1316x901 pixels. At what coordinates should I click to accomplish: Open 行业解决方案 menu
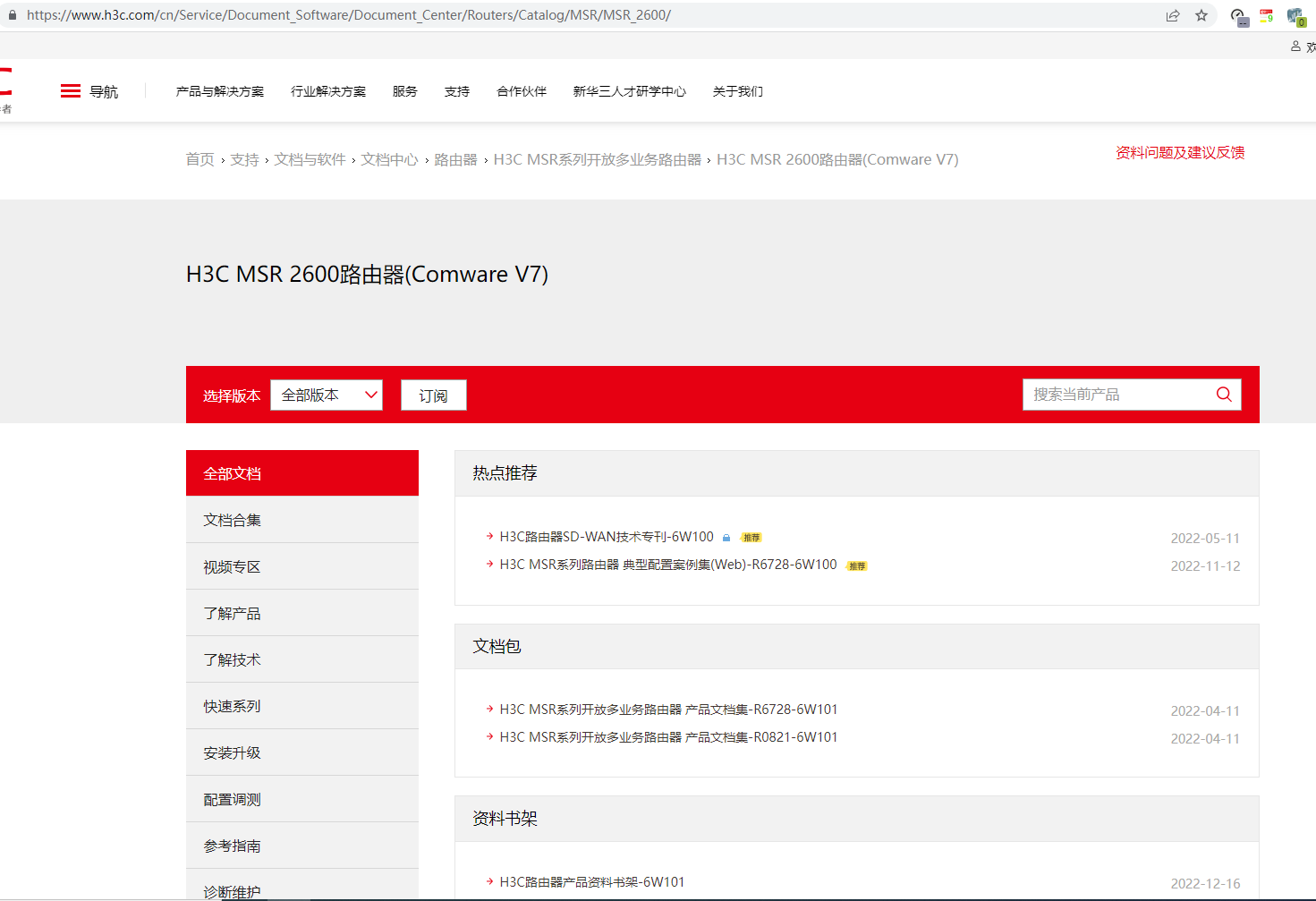tap(328, 91)
